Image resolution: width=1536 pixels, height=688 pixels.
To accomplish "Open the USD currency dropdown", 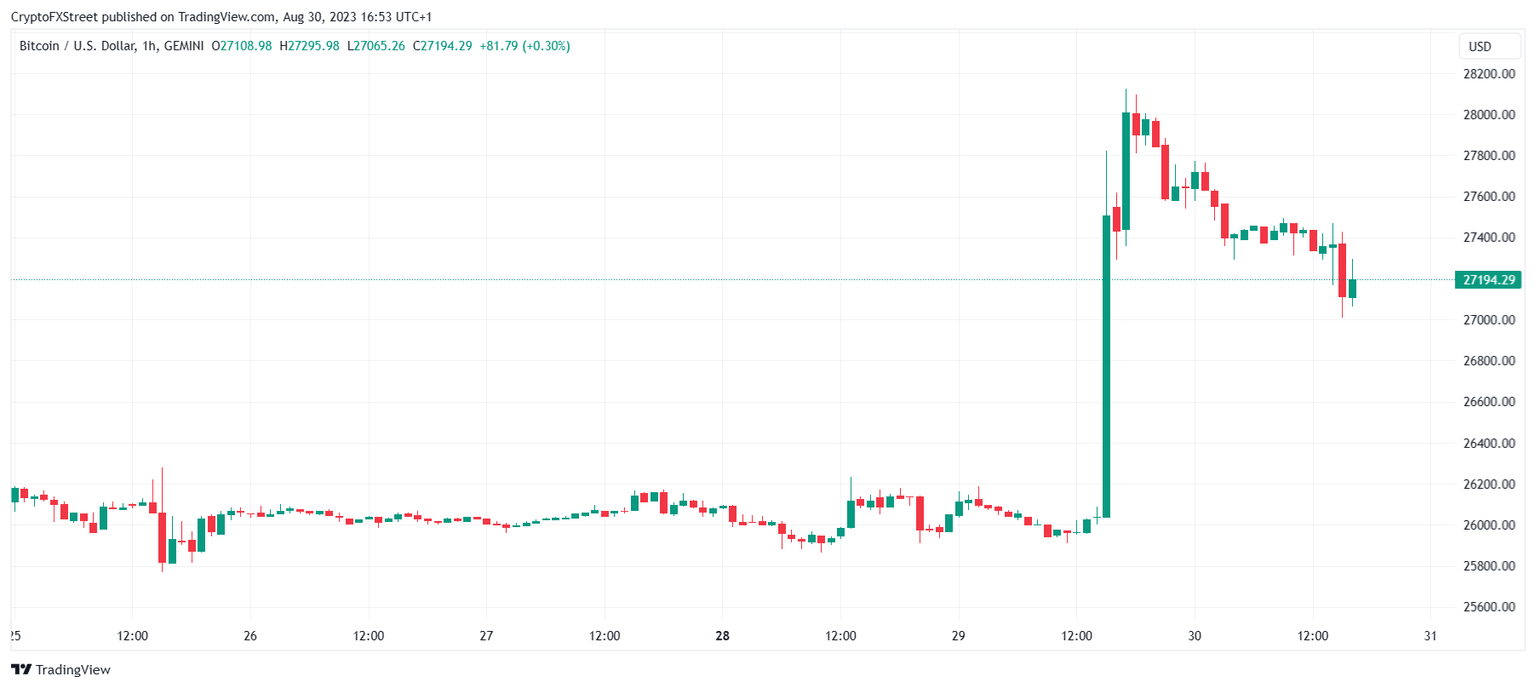I will point(1479,46).
